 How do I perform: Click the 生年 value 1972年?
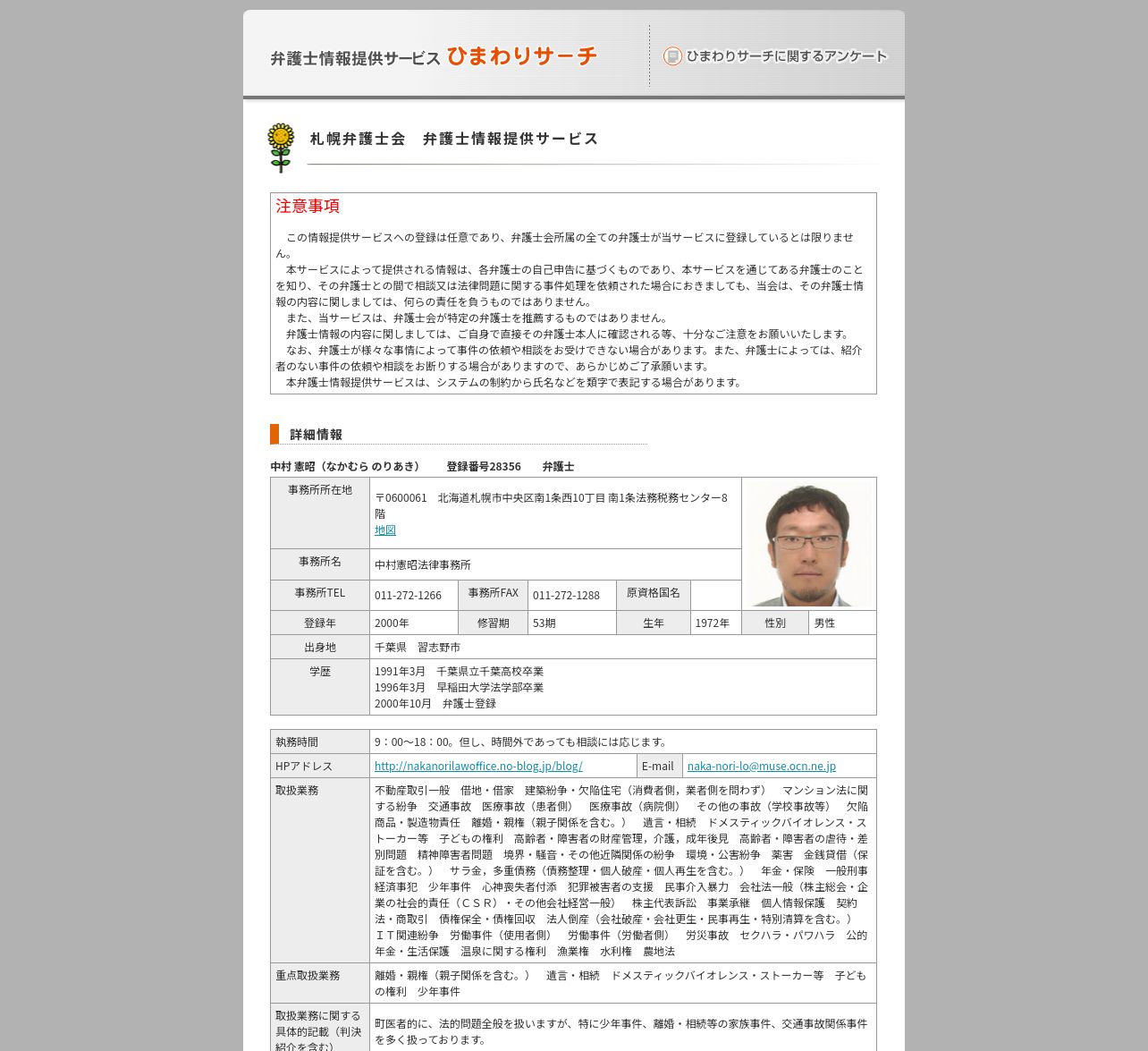point(713,623)
